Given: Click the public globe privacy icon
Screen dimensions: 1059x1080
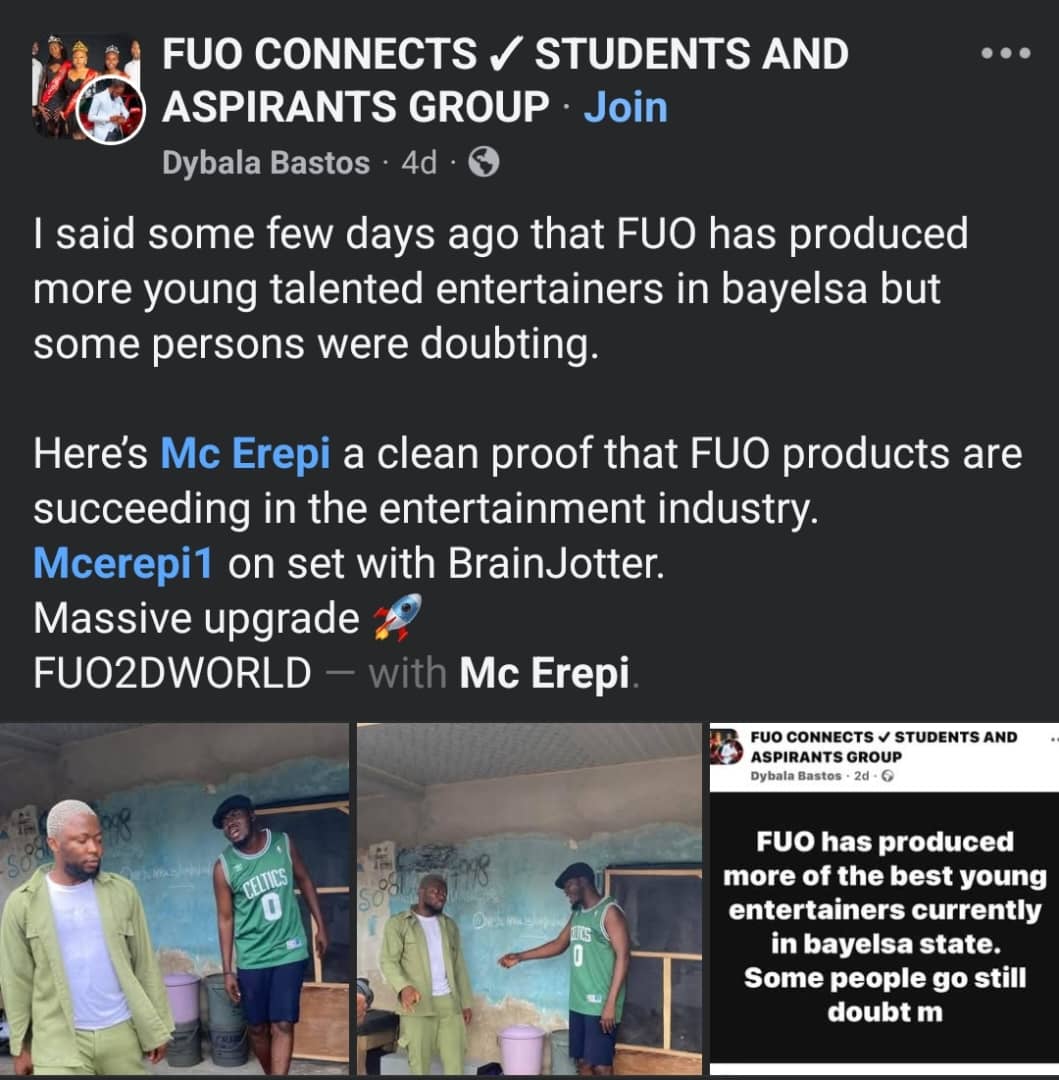Looking at the screenshot, I should 483,163.
